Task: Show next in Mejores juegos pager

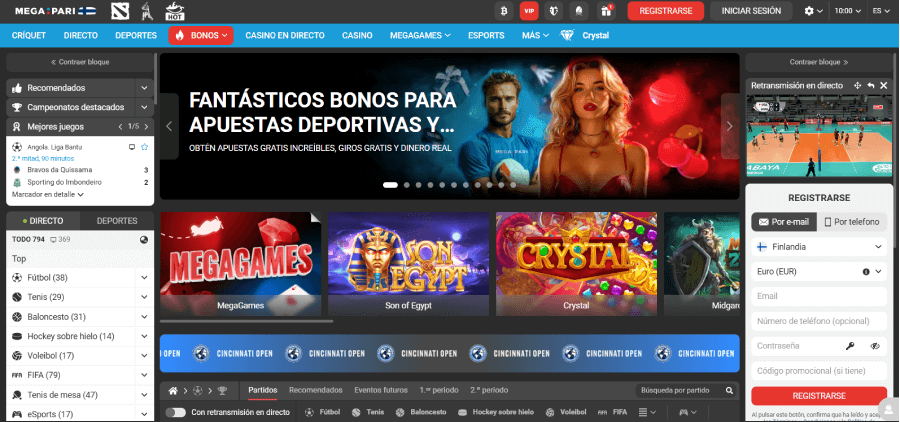Action: [146, 126]
